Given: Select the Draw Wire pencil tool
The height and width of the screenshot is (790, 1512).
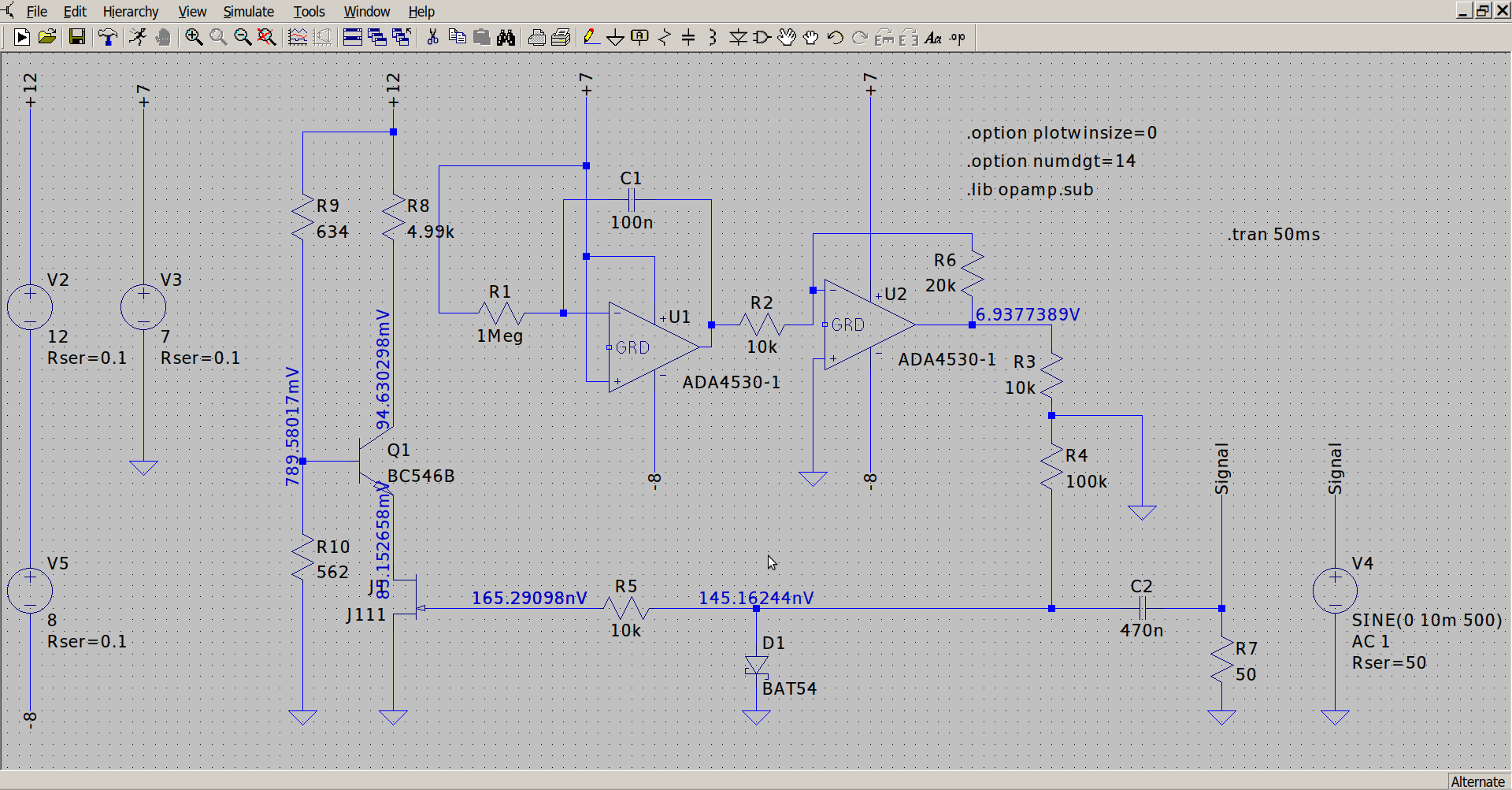Looking at the screenshot, I should point(591,37).
